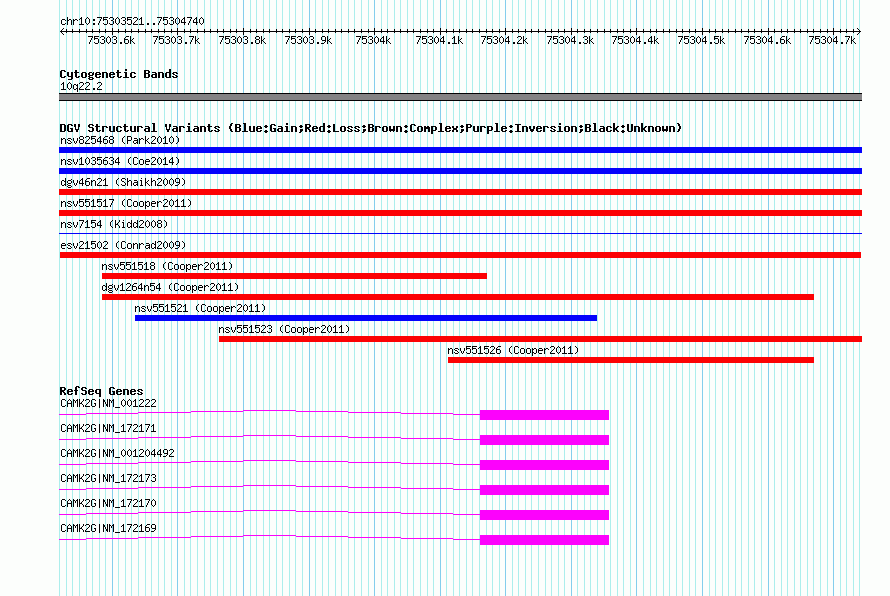This screenshot has height=596, width=890.
Task: Click the nsv551526 (Cooper2011) label
Action: click(513, 350)
